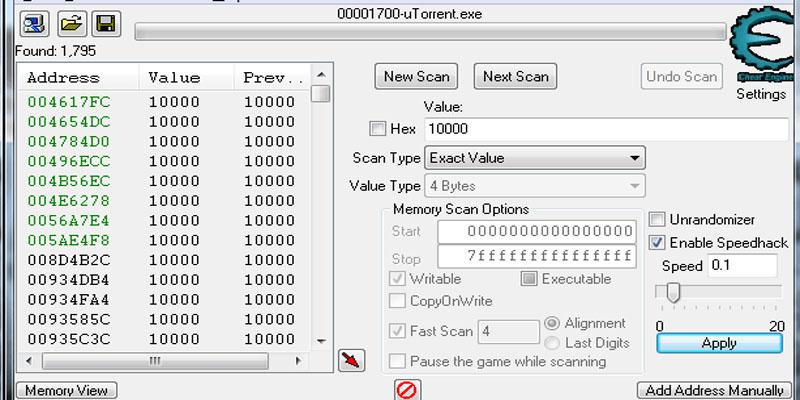Select address 00934DB4 row
800x400 pixels.
point(164,280)
